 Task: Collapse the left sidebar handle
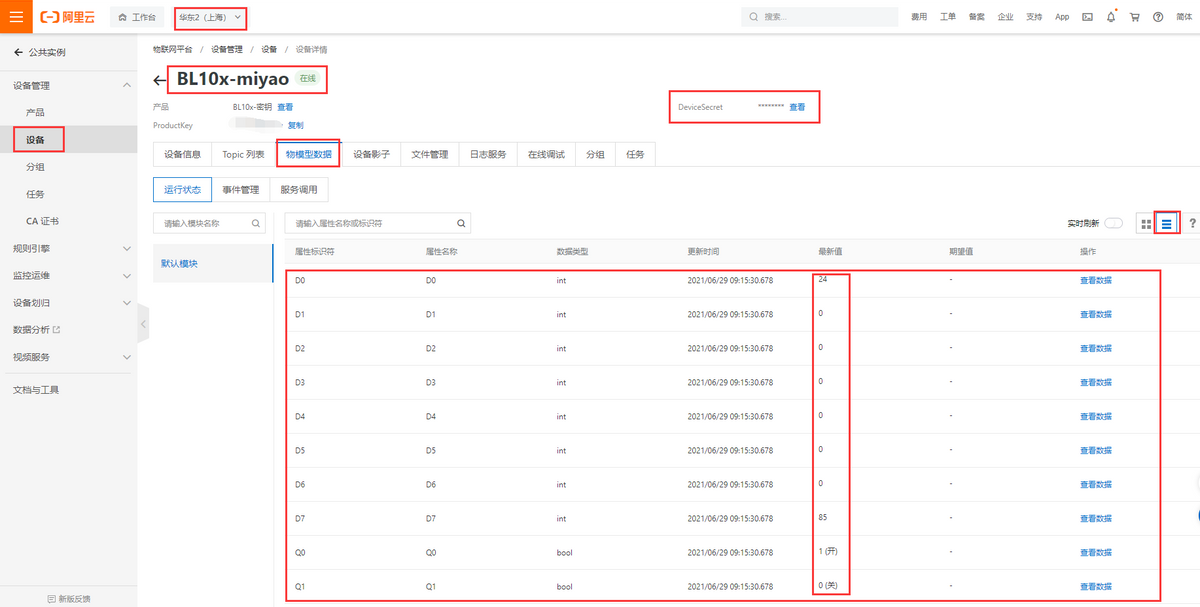click(143, 324)
